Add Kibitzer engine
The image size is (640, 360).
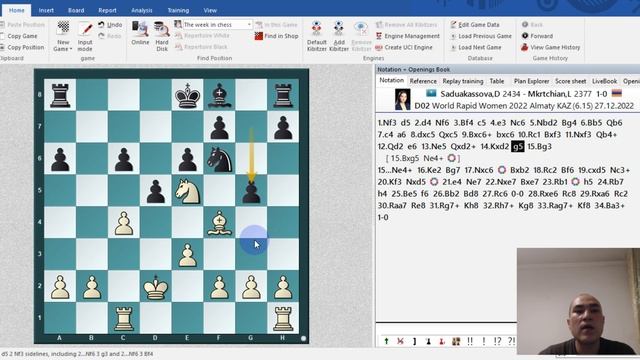pos(338,36)
